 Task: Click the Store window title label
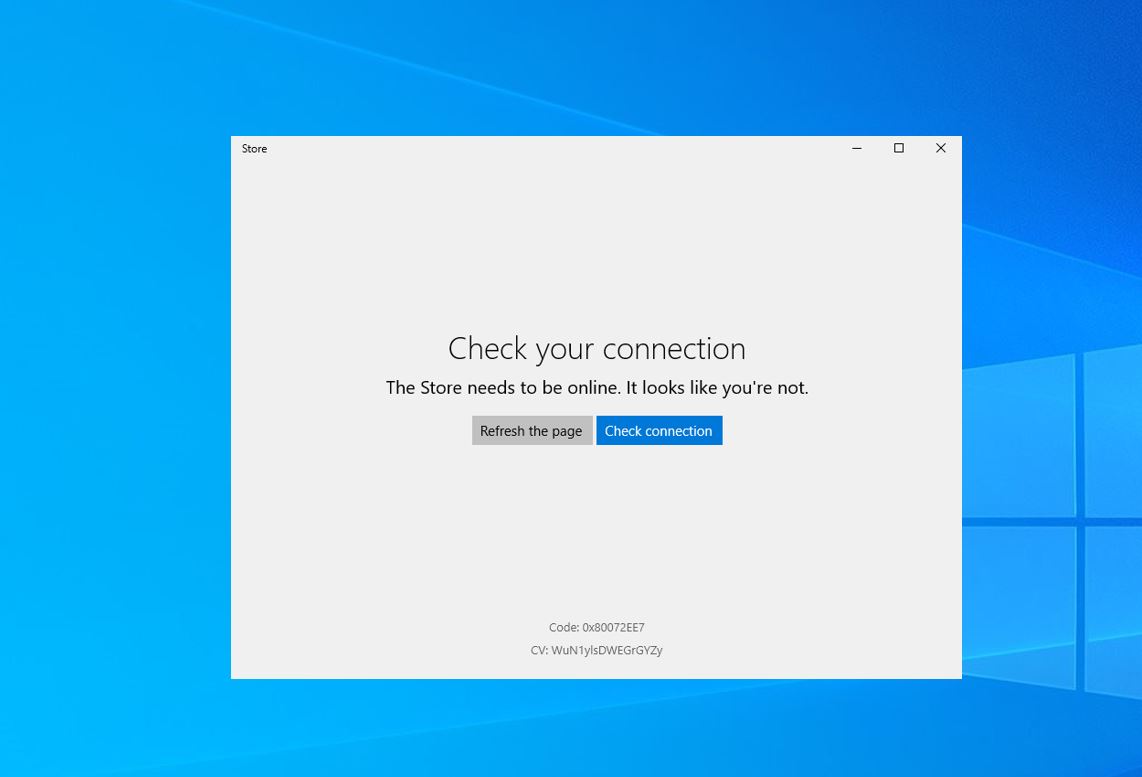point(254,148)
